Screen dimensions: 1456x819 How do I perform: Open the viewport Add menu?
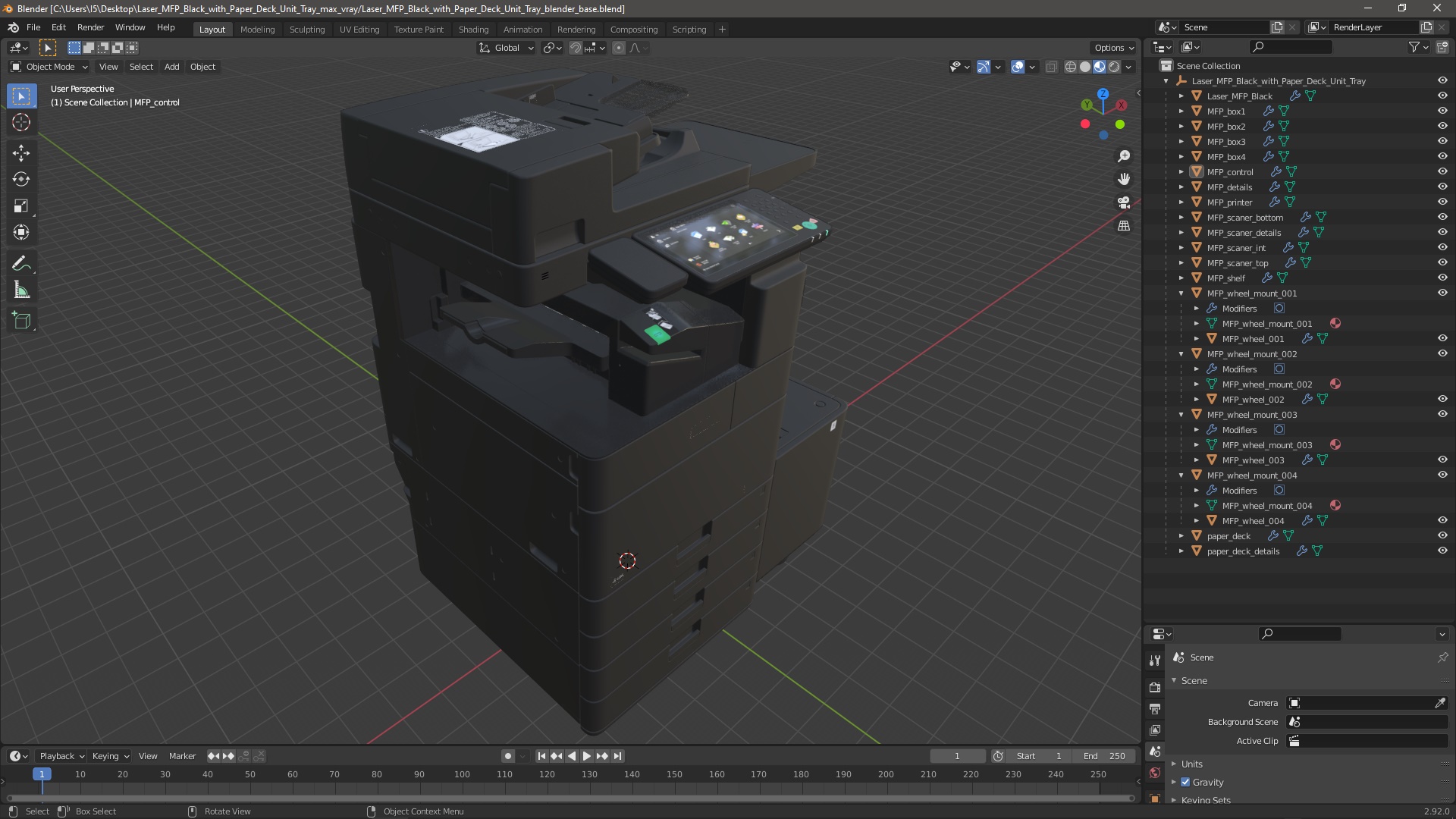tap(172, 67)
